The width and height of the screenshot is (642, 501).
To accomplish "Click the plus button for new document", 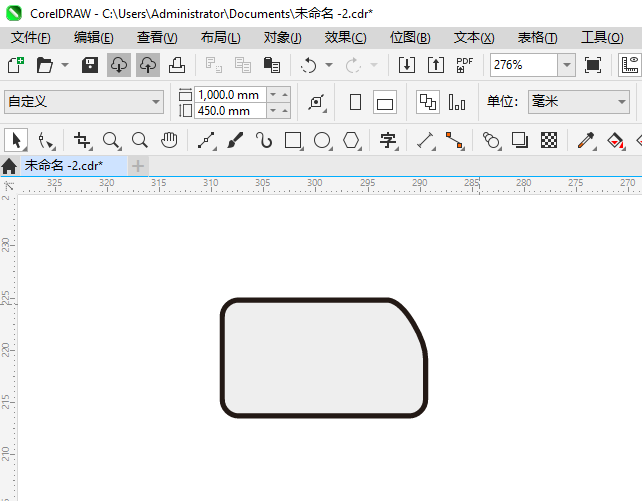I will tap(138, 165).
